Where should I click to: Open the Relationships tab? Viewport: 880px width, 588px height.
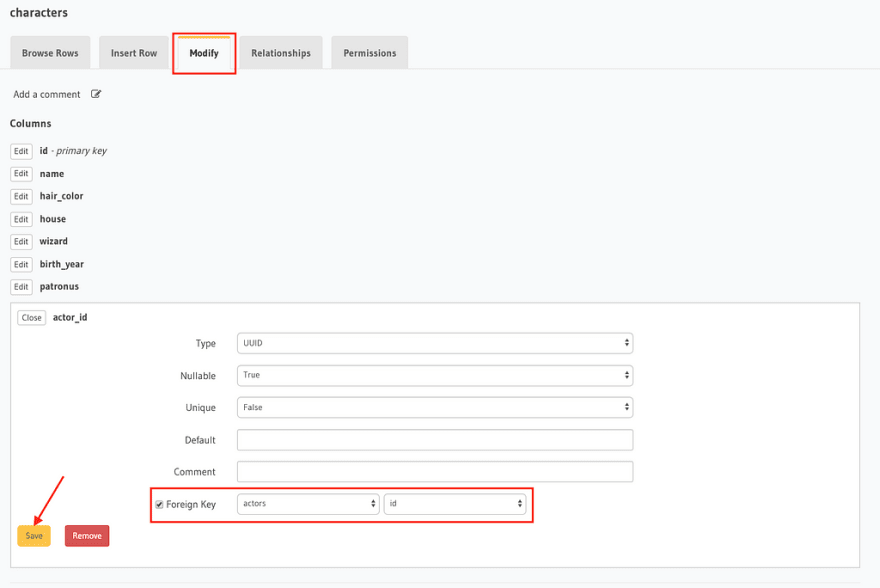281,53
